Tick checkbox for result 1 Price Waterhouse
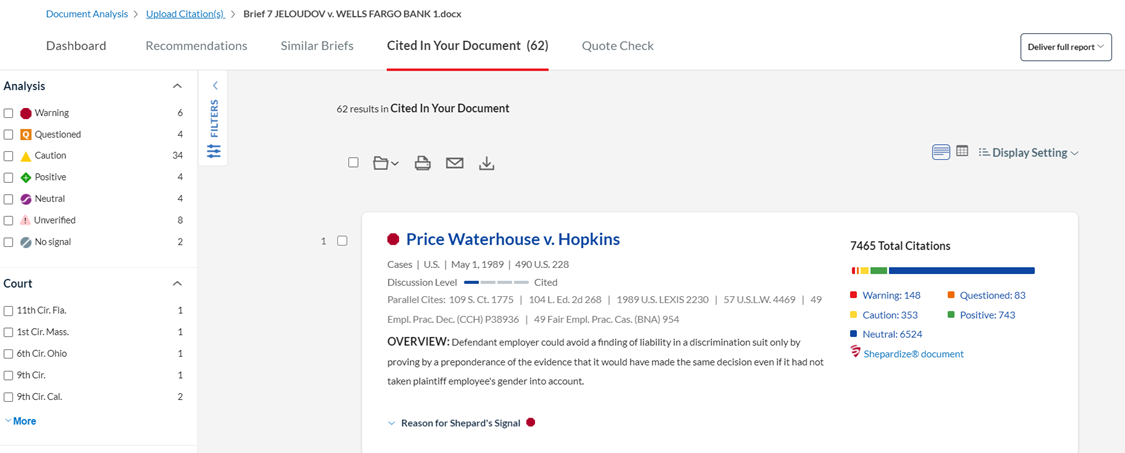 pyautogui.click(x=342, y=241)
